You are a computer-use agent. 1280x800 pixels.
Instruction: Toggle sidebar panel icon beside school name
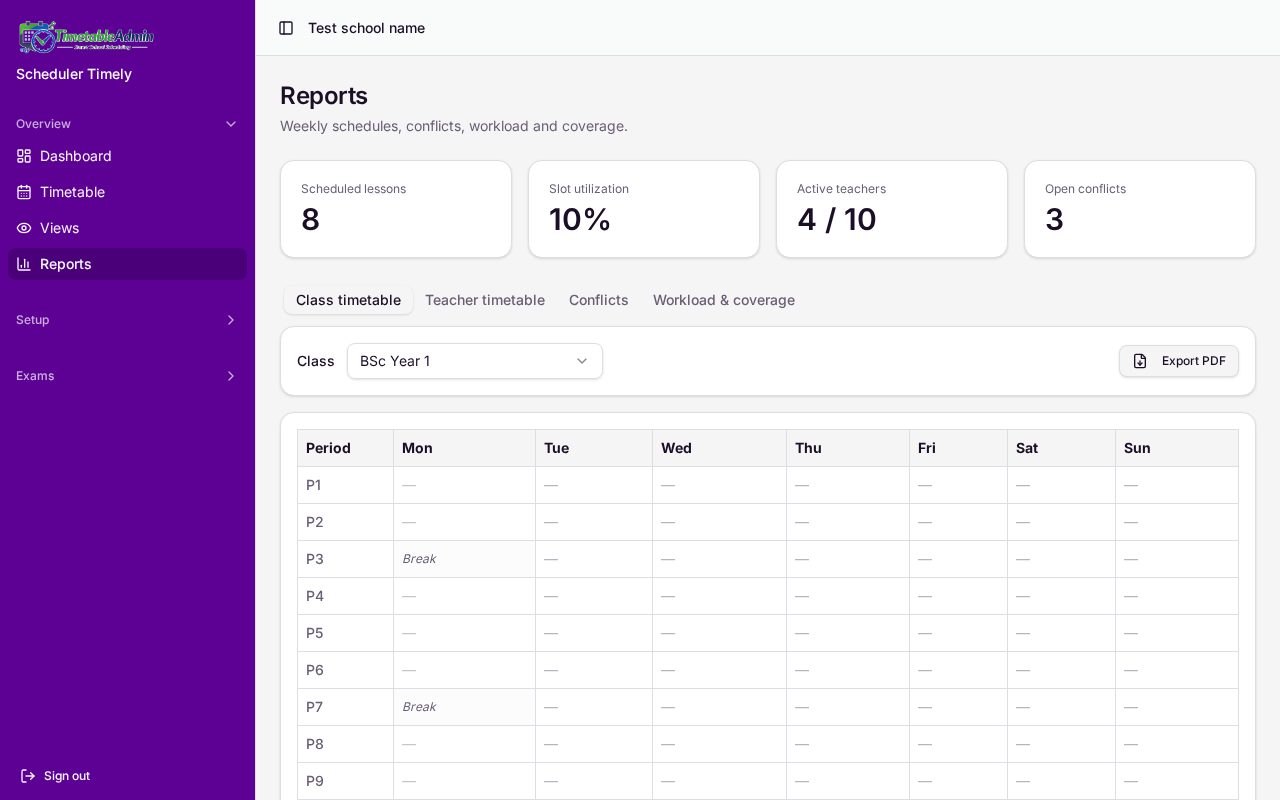pyautogui.click(x=286, y=28)
